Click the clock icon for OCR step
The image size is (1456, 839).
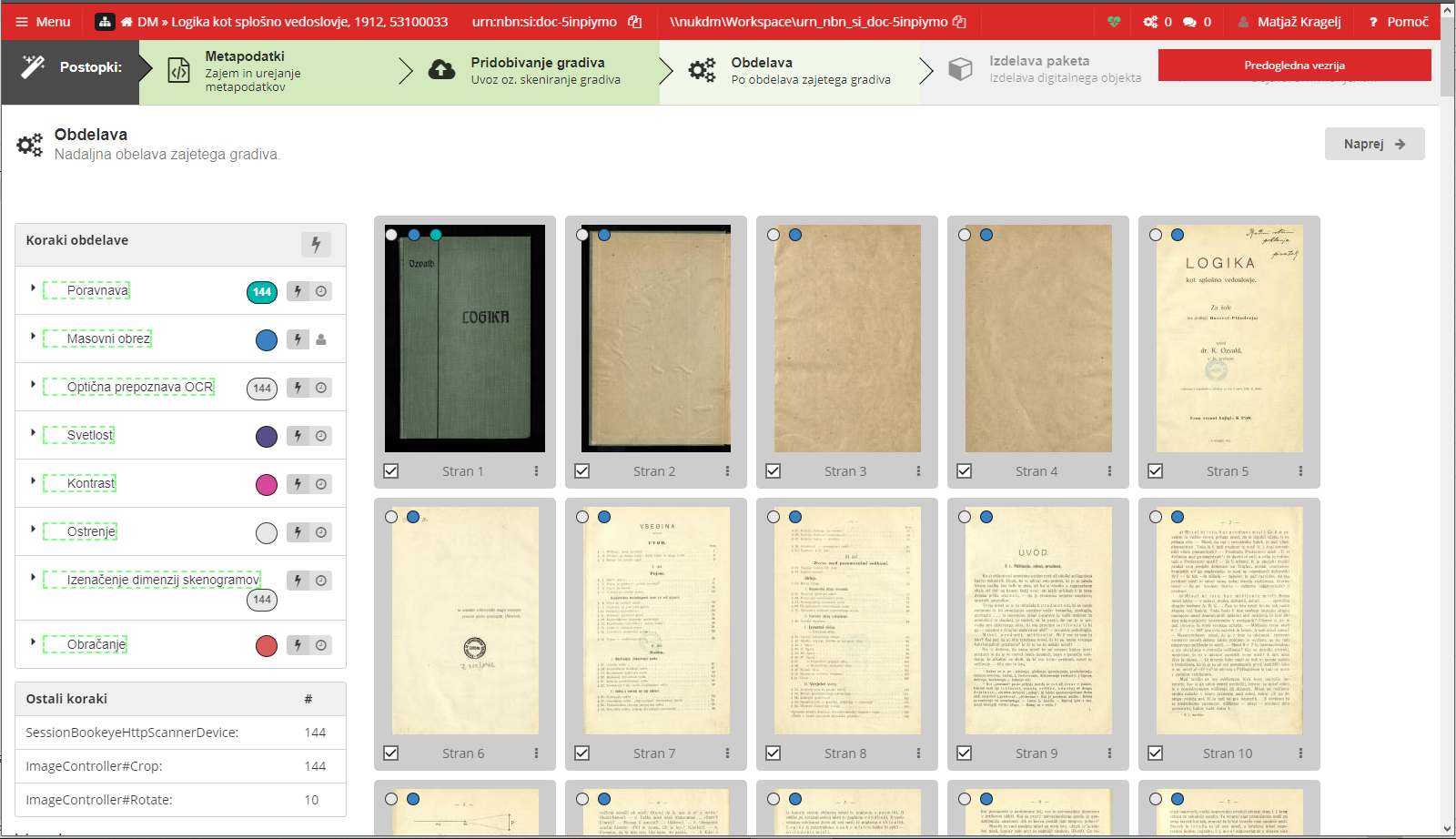(x=321, y=388)
